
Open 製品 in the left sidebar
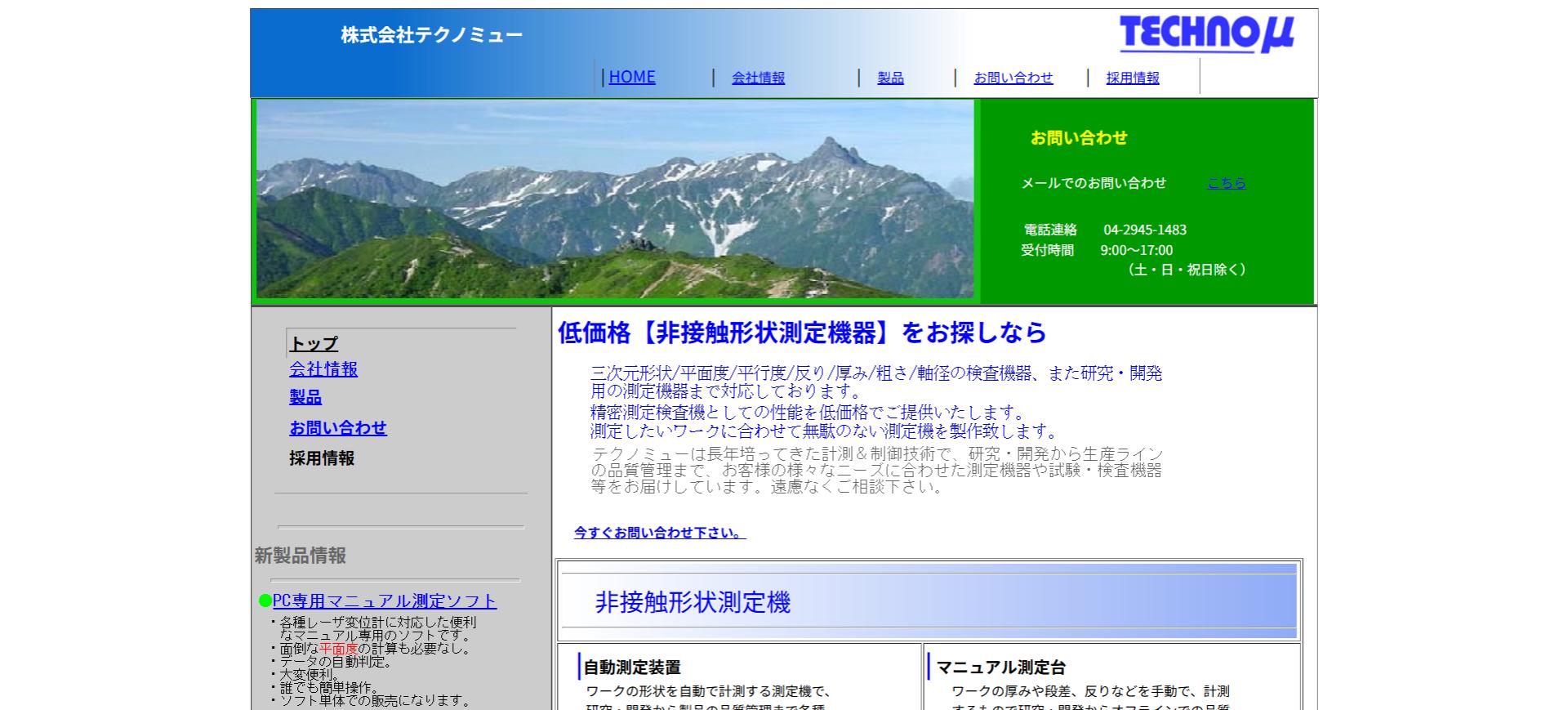pyautogui.click(x=305, y=397)
